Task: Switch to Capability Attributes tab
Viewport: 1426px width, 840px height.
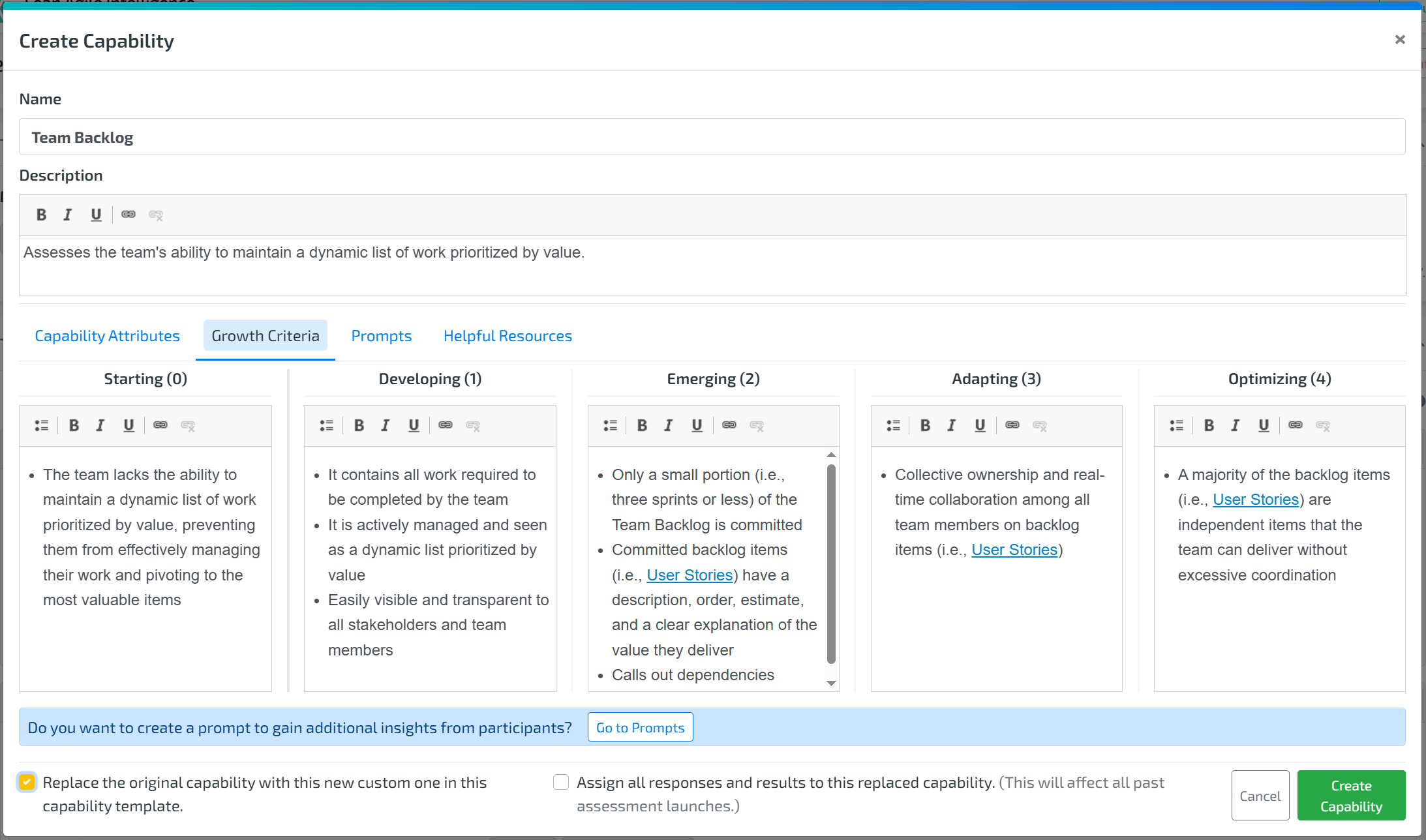Action: (107, 336)
